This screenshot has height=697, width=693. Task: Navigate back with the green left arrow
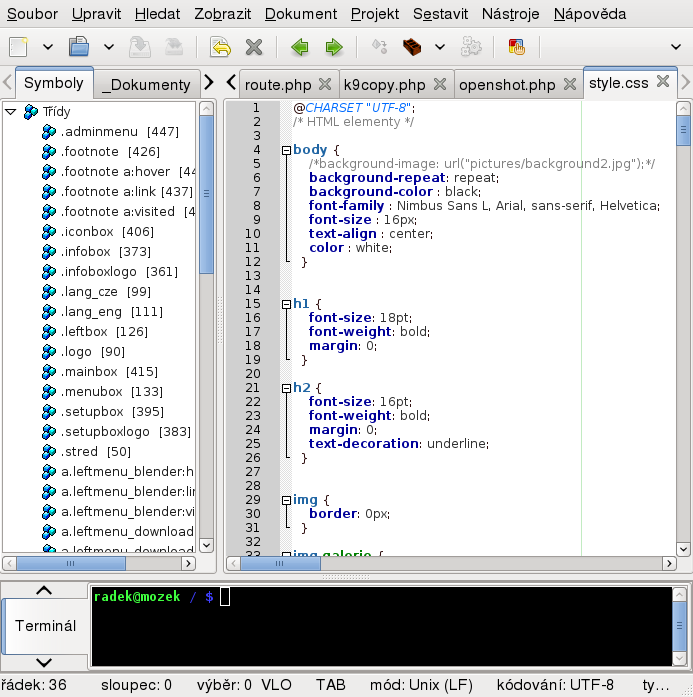(299, 47)
